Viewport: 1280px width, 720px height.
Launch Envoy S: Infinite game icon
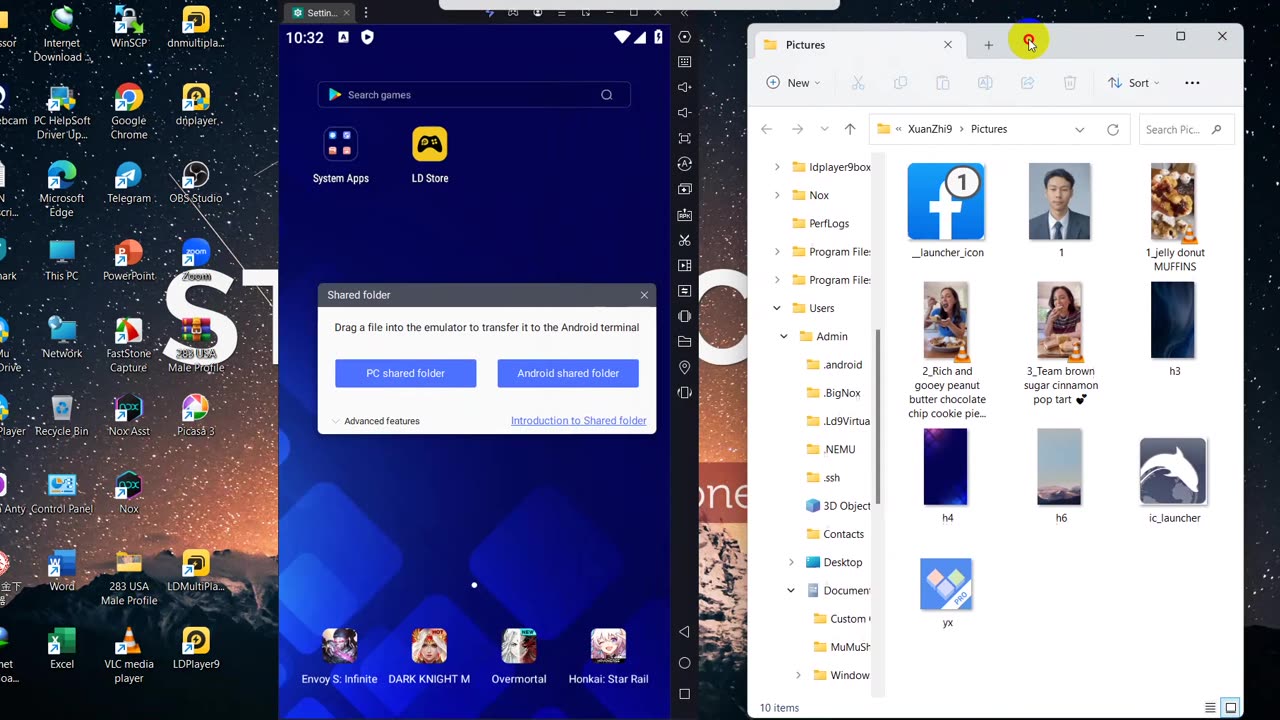(339, 656)
